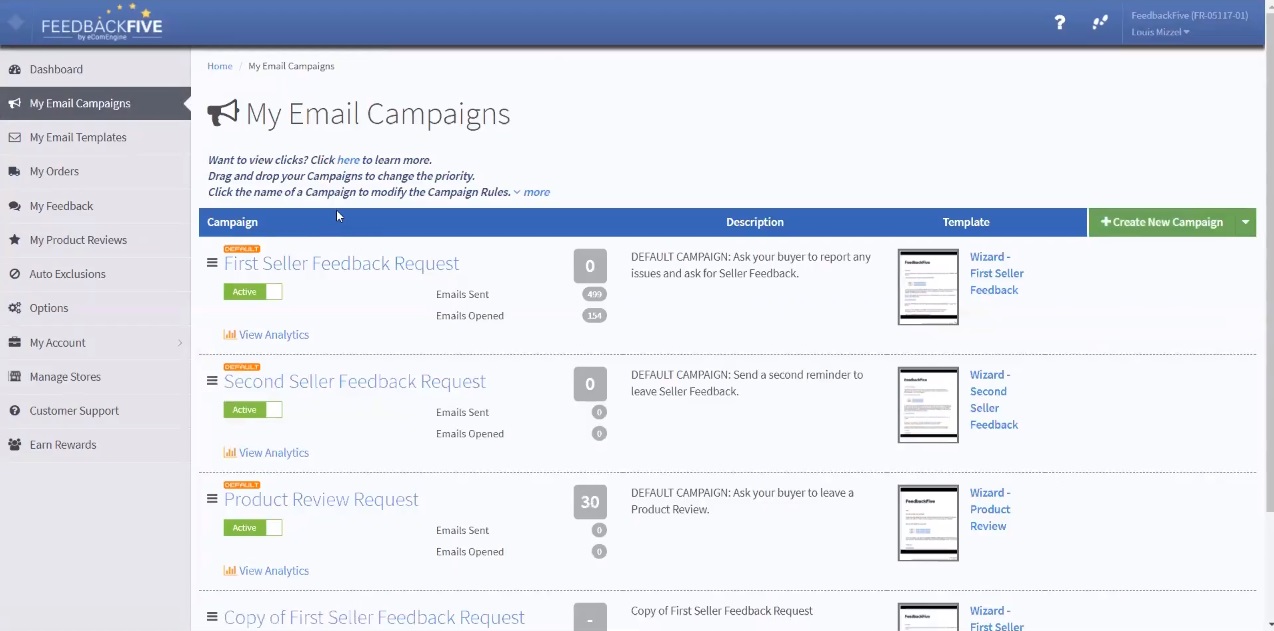Click Wizard - Product Review template link

[x=990, y=509]
